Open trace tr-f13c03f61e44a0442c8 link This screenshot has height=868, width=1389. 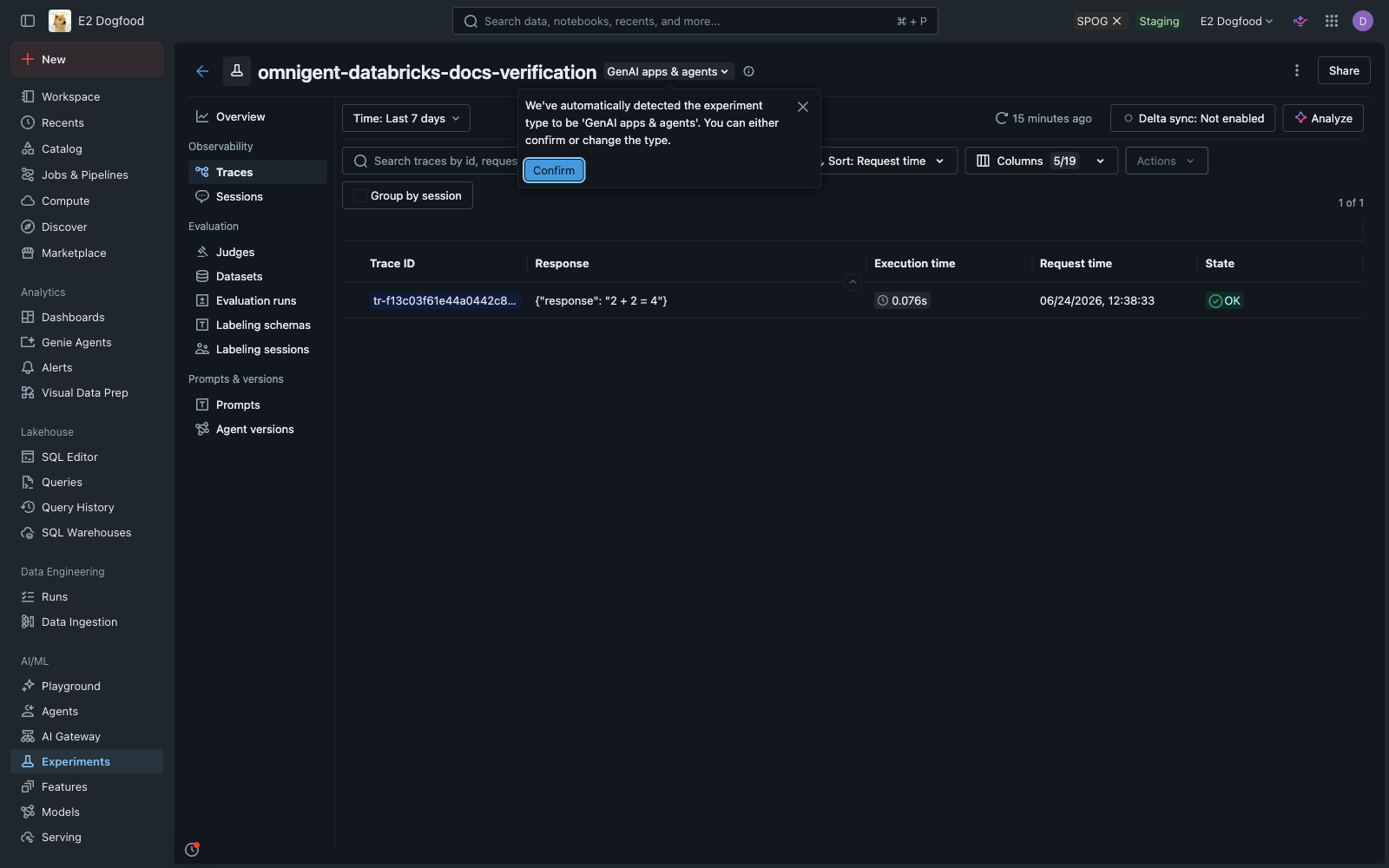(x=444, y=300)
